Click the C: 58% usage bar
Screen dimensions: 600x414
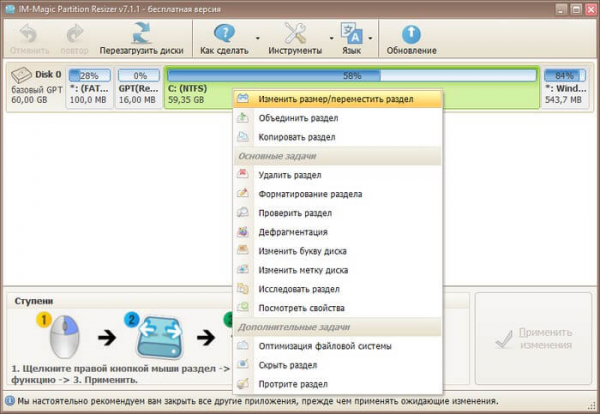coord(352,75)
